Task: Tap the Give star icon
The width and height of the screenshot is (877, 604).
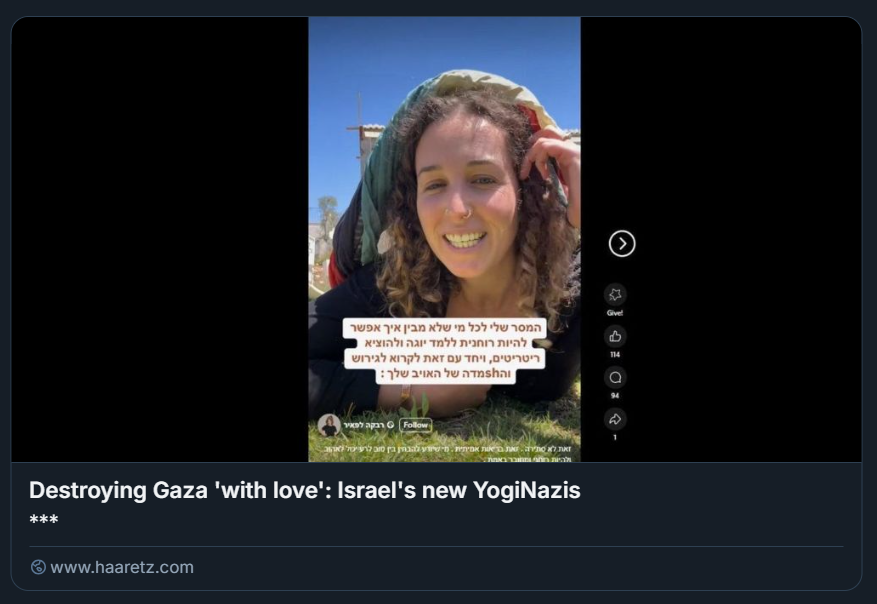Action: [x=615, y=295]
